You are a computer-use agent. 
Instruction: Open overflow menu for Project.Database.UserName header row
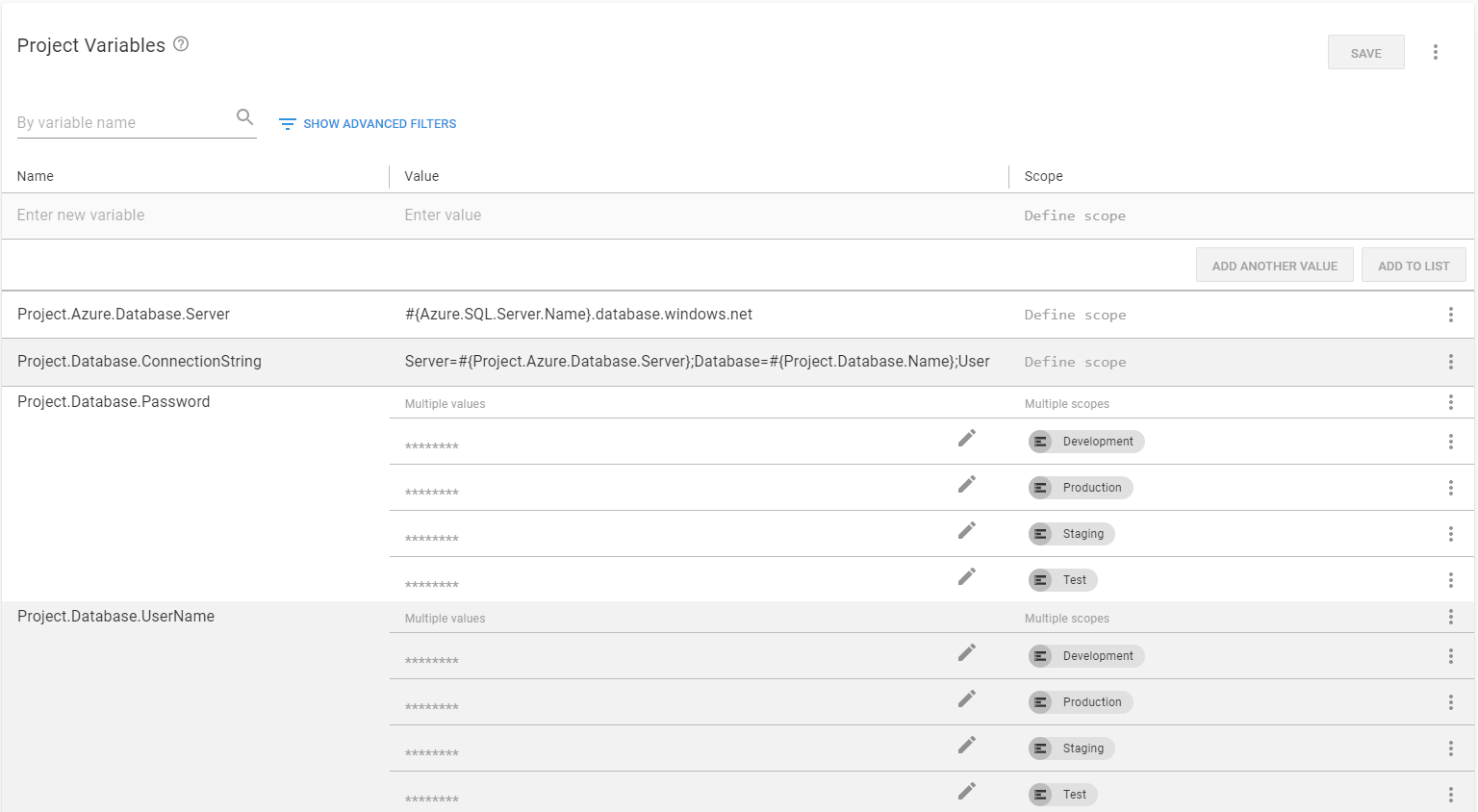[1450, 617]
